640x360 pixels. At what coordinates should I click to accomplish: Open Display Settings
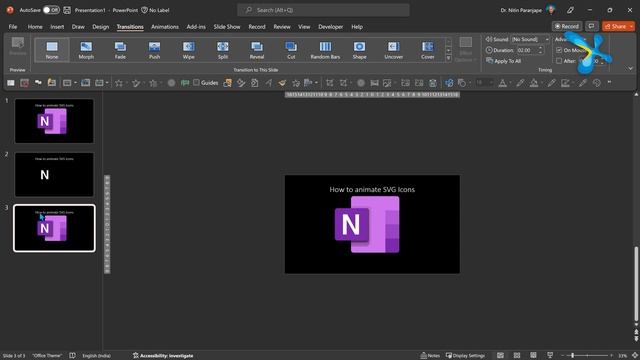point(465,356)
